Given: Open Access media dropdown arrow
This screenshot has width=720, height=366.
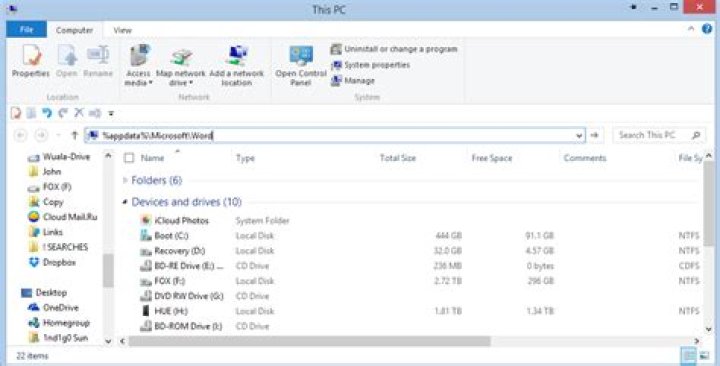Looking at the screenshot, I should pos(150,83).
